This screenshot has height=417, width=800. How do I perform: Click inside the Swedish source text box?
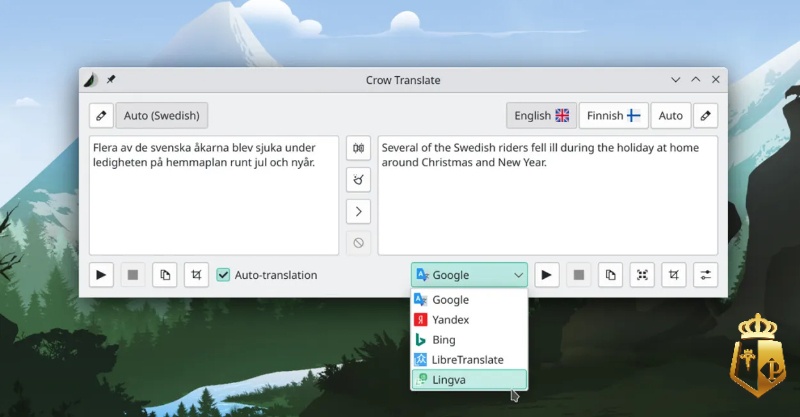point(214,195)
